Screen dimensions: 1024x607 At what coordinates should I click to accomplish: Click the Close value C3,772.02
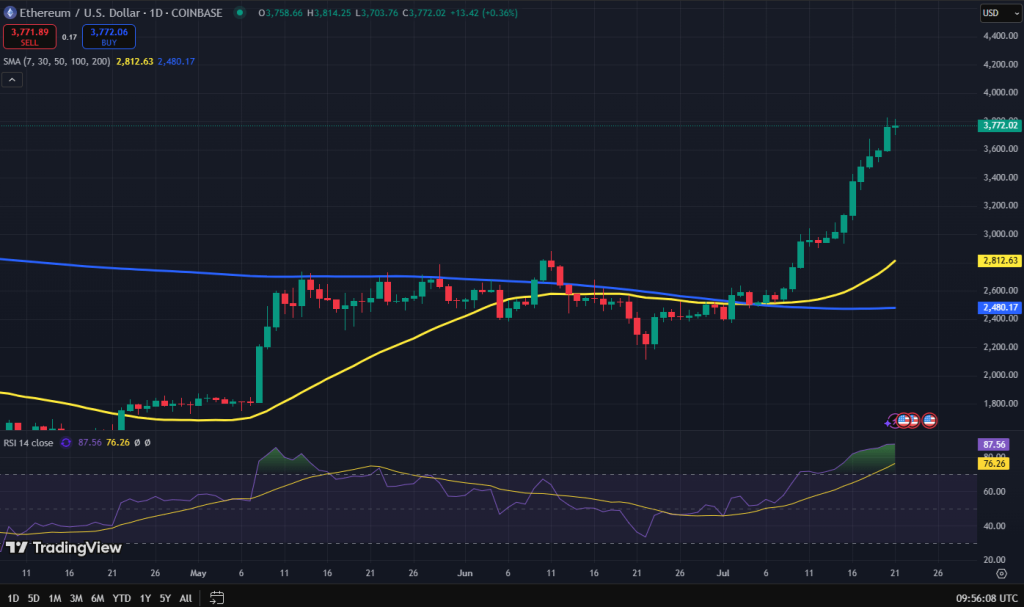point(424,13)
